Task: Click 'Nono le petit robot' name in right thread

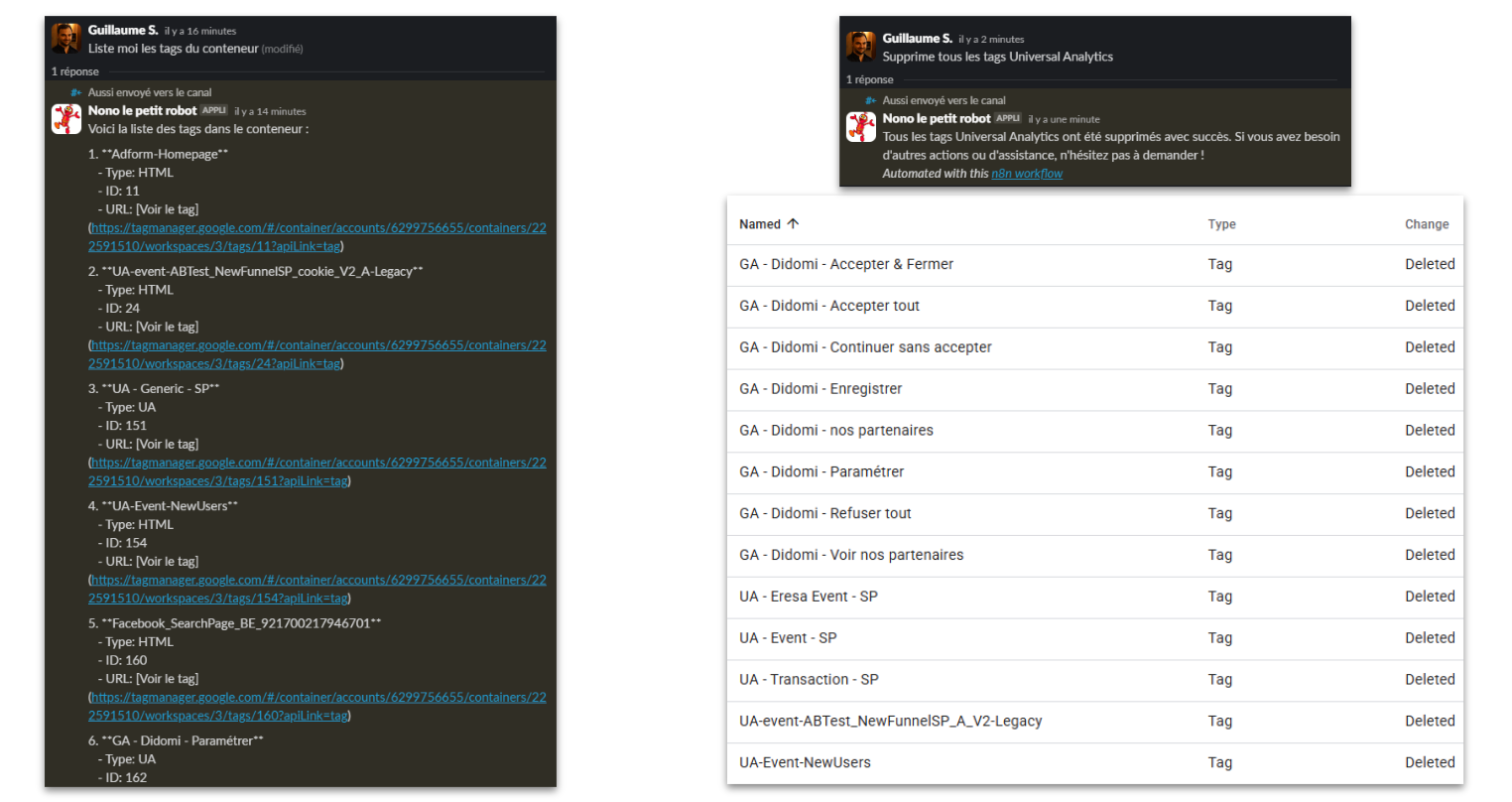Action: click(x=937, y=118)
